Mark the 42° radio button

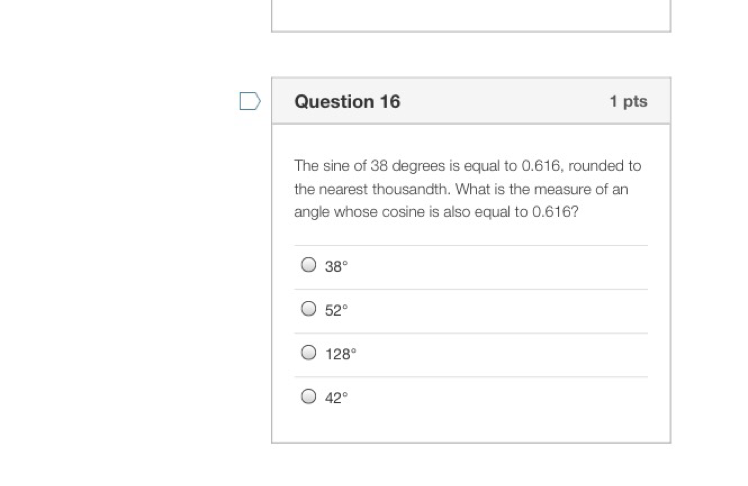[309, 396]
